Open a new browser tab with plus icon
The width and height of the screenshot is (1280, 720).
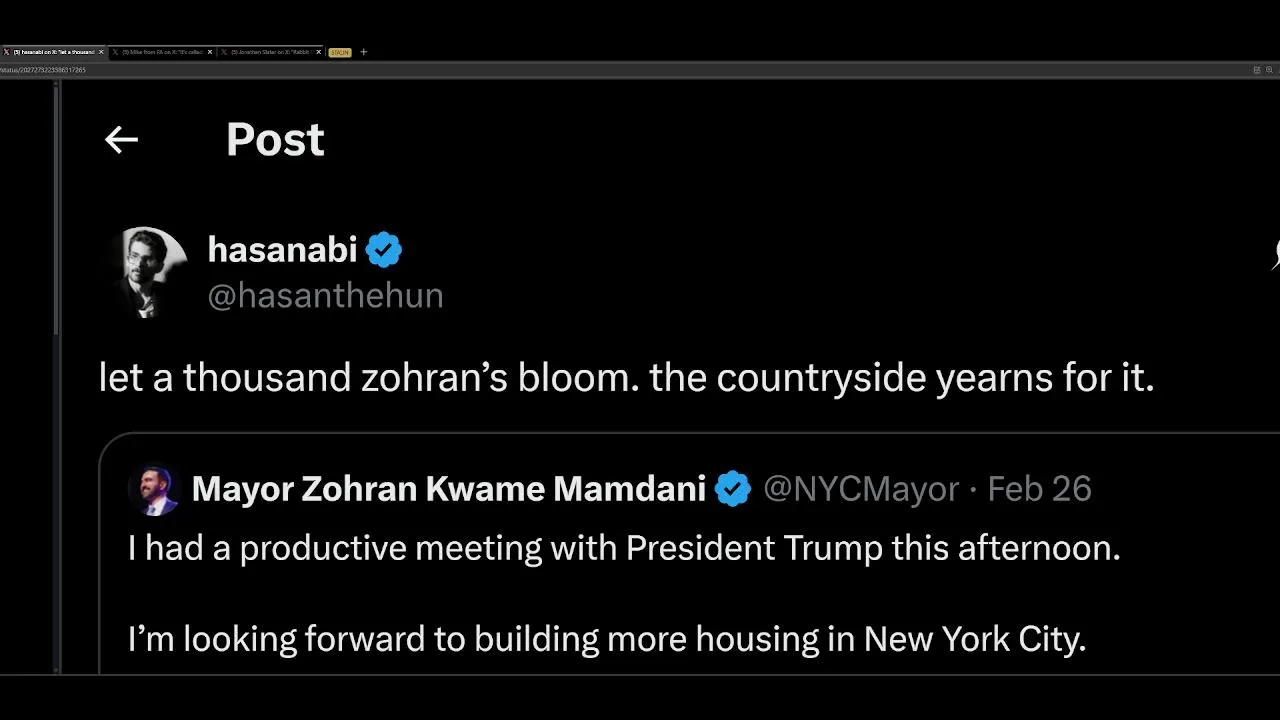pyautogui.click(x=363, y=52)
